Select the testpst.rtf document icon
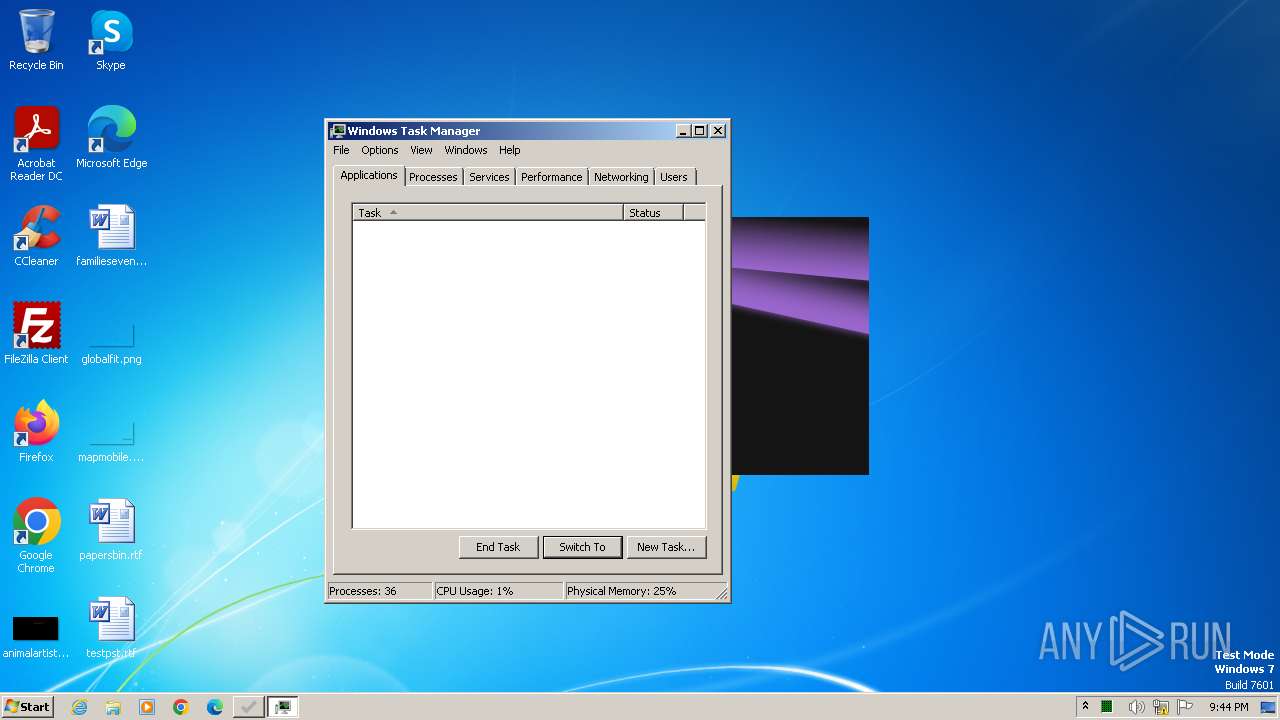 point(111,627)
